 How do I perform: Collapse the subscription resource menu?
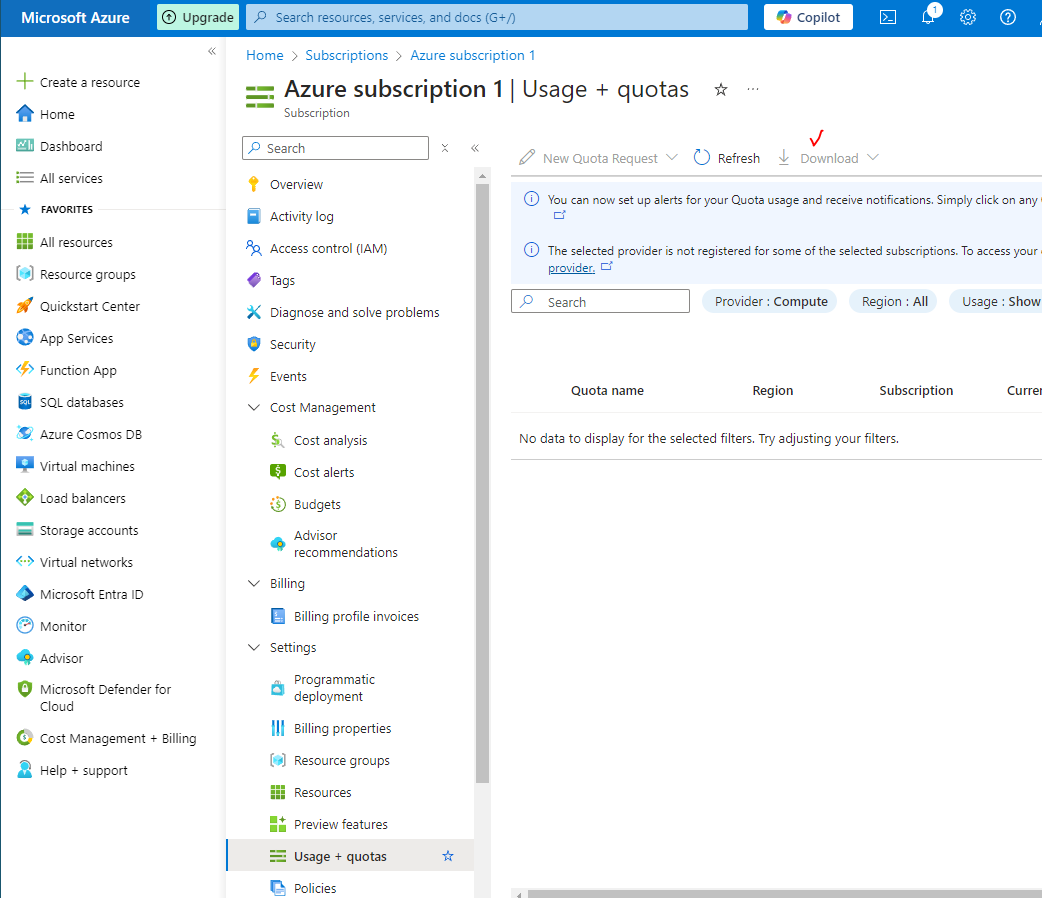[x=475, y=148]
